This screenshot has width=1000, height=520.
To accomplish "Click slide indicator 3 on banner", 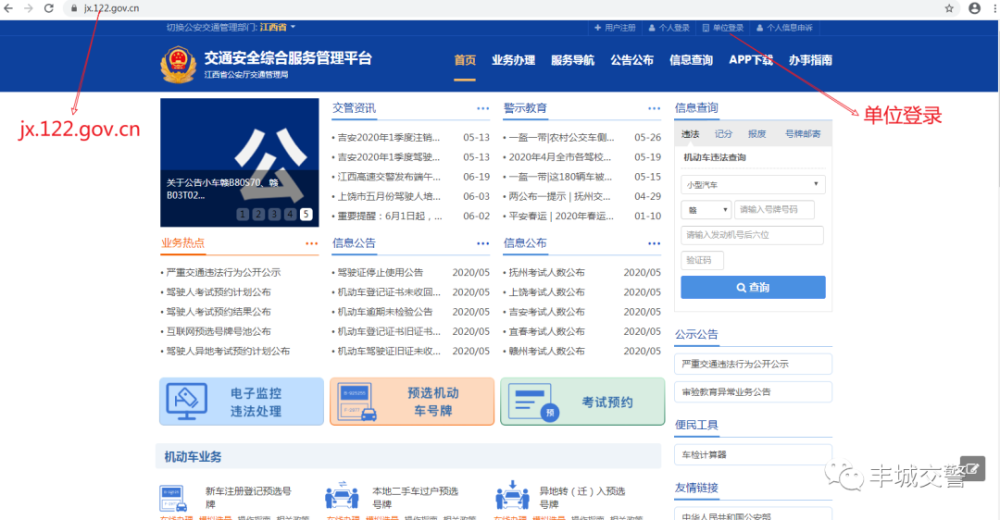I will click(274, 214).
